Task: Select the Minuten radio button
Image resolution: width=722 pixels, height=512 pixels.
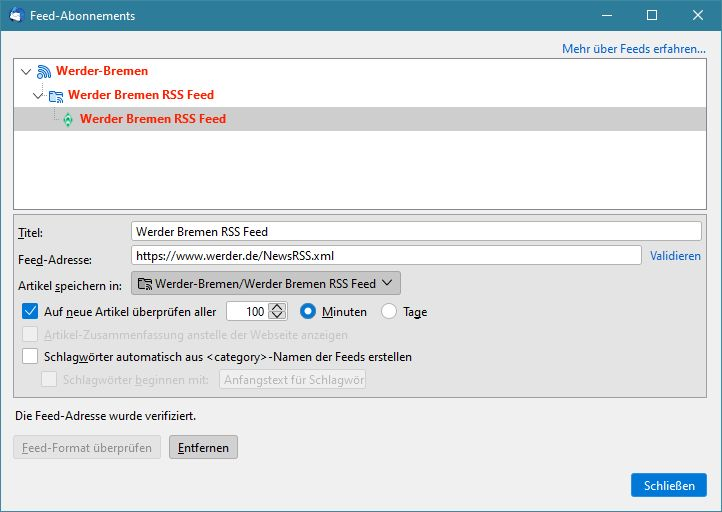Action: pos(308,312)
